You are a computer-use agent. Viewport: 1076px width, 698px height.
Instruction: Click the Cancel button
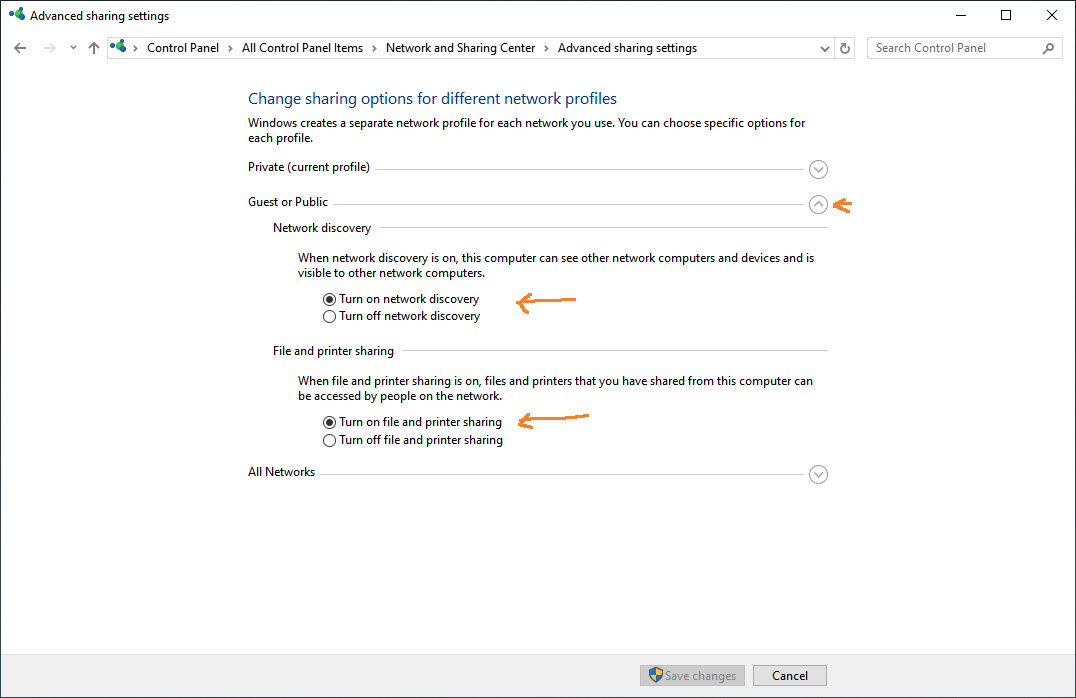point(790,675)
